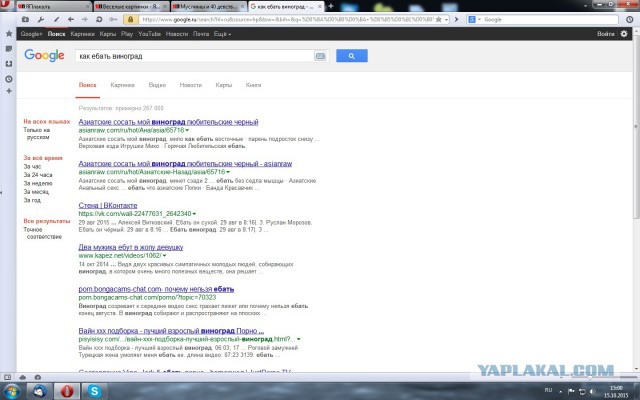Click the blue magnifier search button
Image resolution: width=640 pixels, height=400 pixels.
tap(352, 56)
